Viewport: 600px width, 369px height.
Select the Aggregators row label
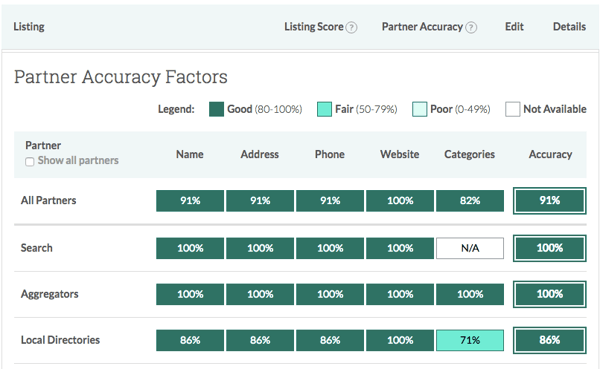49,294
